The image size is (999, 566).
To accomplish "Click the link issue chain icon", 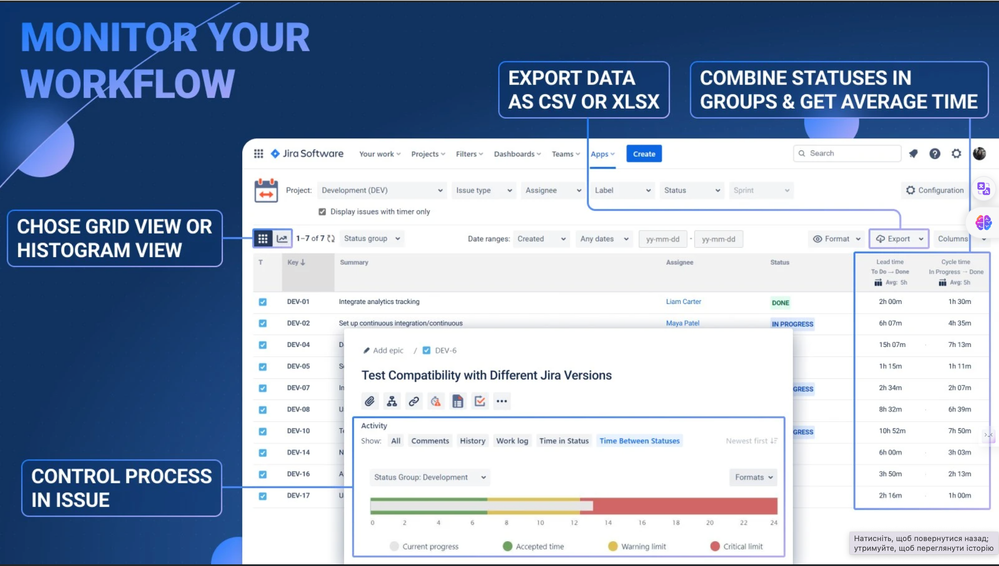I will click(413, 401).
